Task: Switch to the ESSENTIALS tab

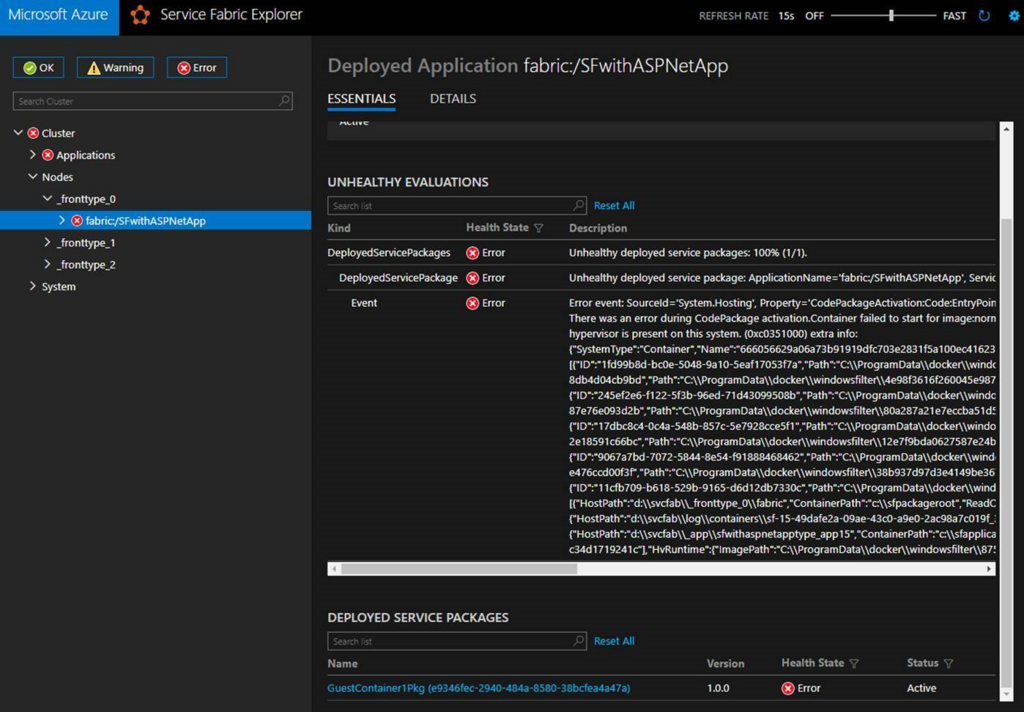Action: click(x=362, y=99)
